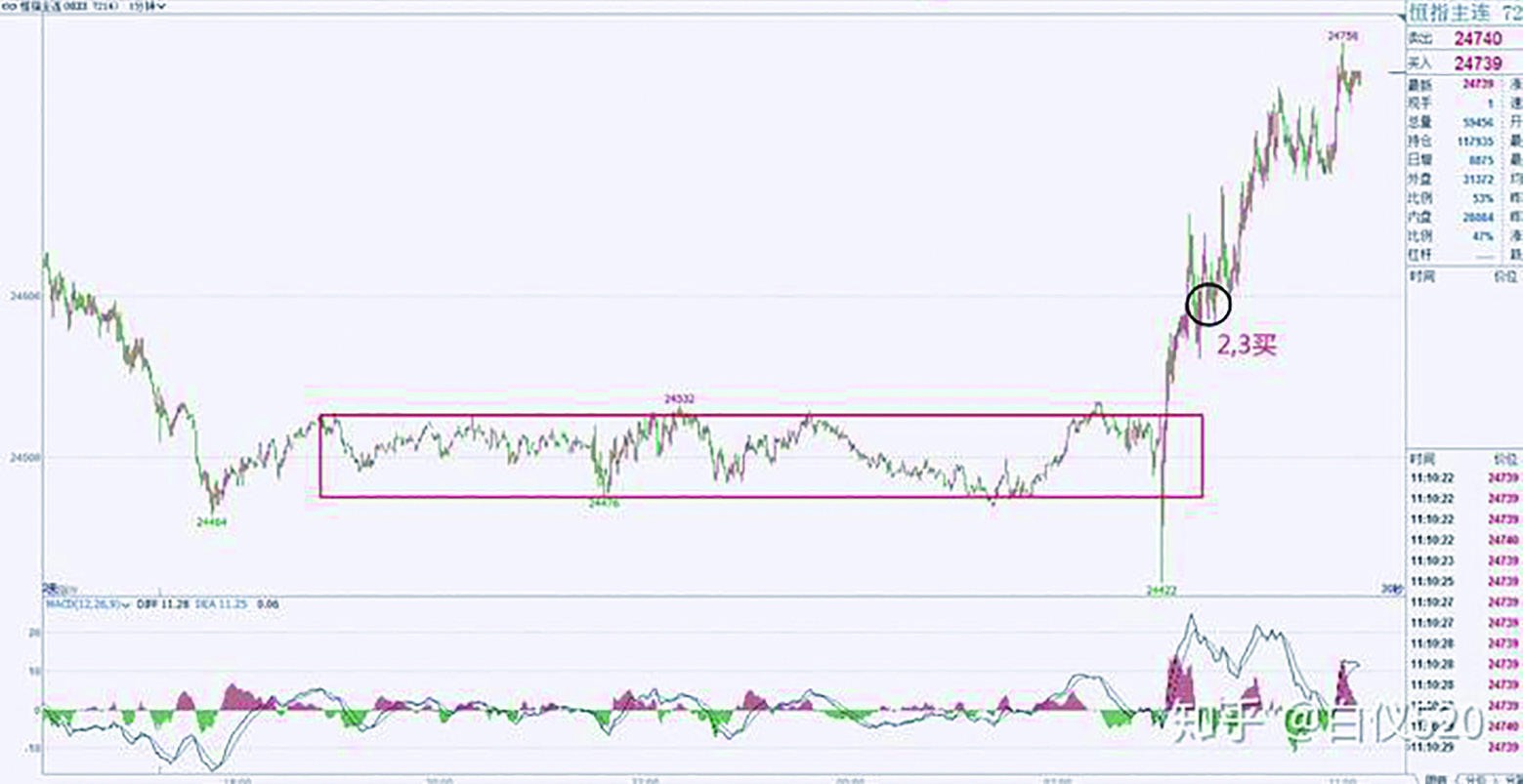
Task: Select the magenta rectangle's top border
Action: [760, 415]
